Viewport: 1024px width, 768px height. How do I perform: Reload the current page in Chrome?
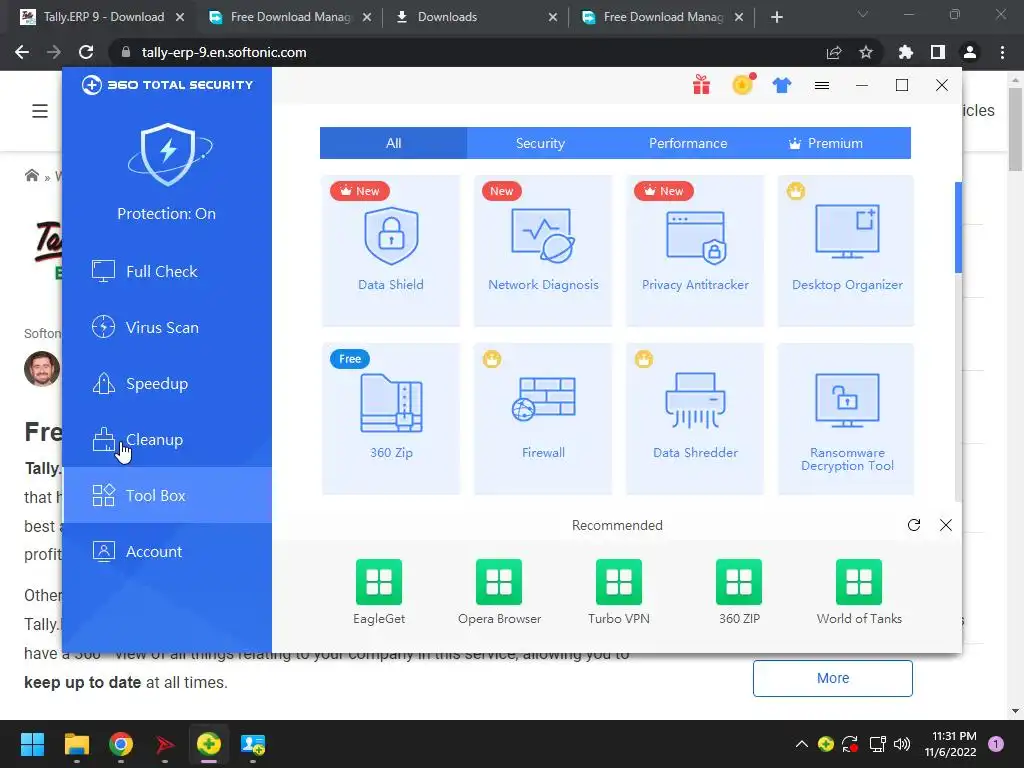tap(86, 52)
